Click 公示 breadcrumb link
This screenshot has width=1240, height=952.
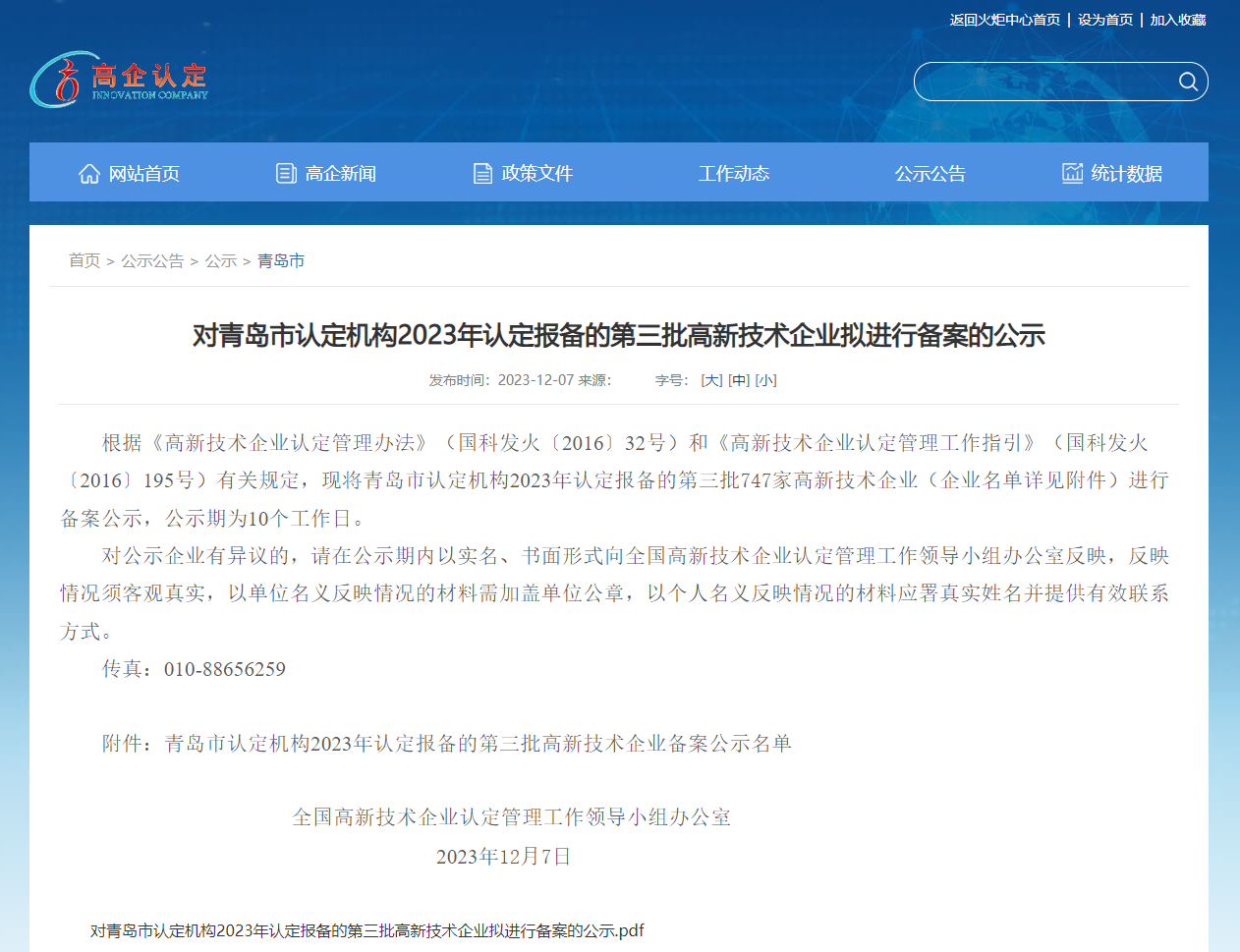point(221,260)
